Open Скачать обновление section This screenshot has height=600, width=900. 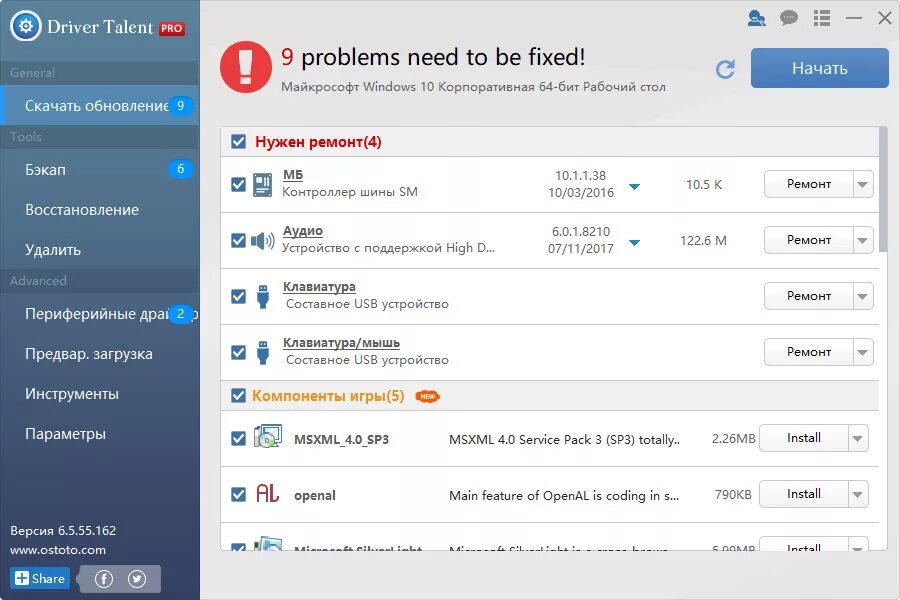point(100,106)
